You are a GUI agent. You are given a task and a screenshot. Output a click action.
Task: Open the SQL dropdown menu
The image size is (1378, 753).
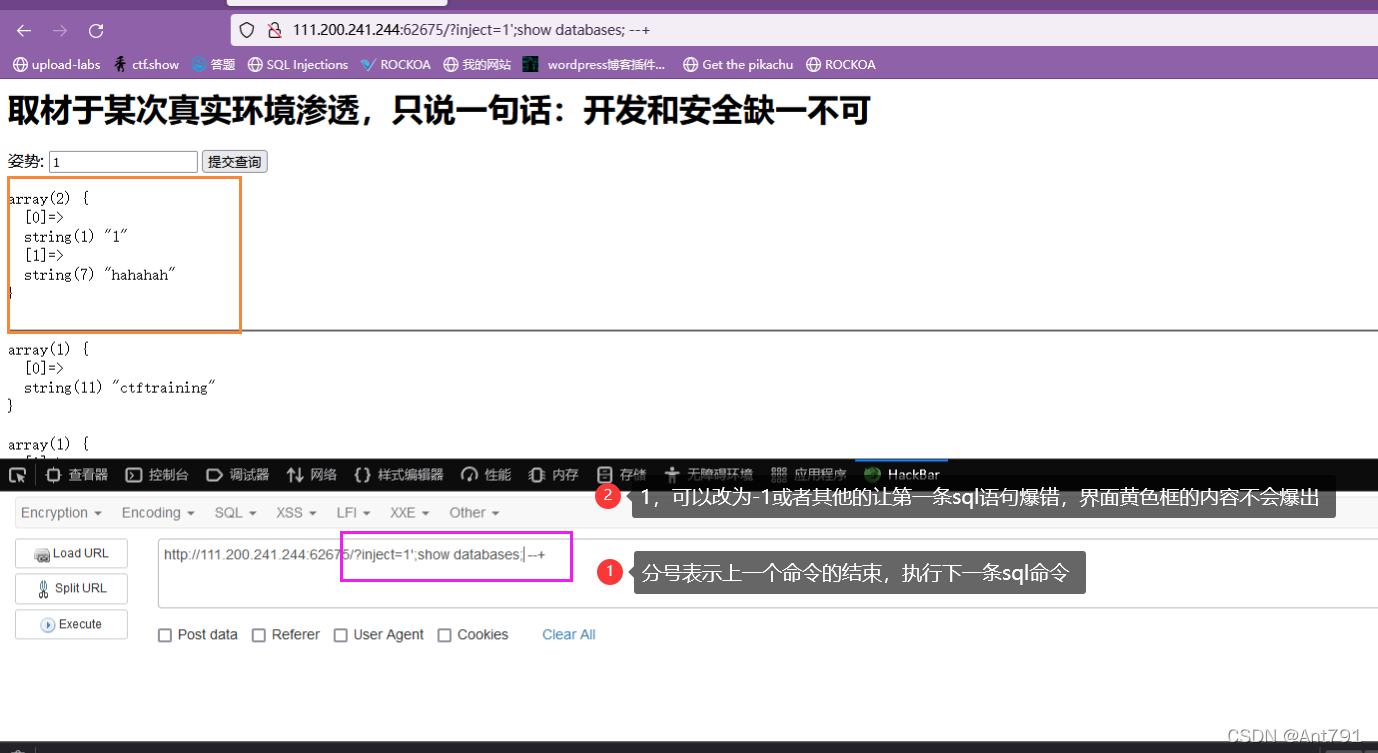tap(235, 513)
